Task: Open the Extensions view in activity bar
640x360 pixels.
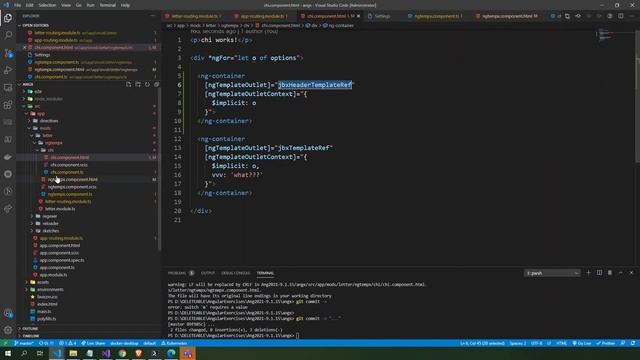Action: pyautogui.click(x=8, y=105)
